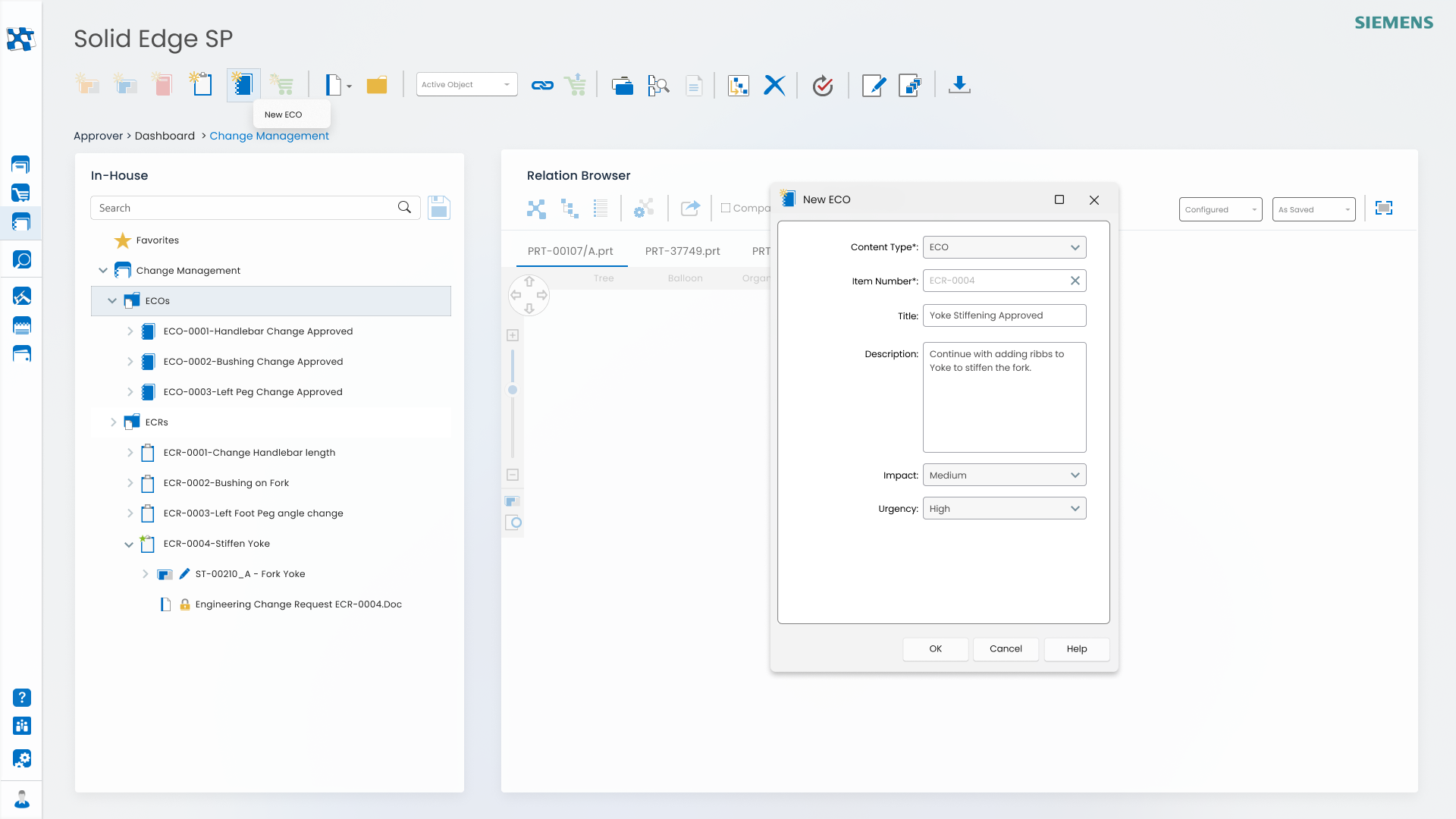This screenshot has width=1456, height=819.
Task: Open the user profile sidebar icon
Action: 22,799
